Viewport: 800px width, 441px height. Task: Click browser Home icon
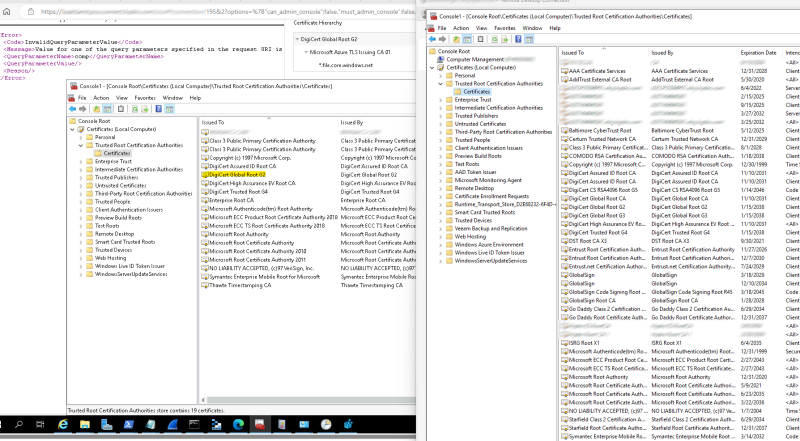pyautogui.click(x=7, y=11)
